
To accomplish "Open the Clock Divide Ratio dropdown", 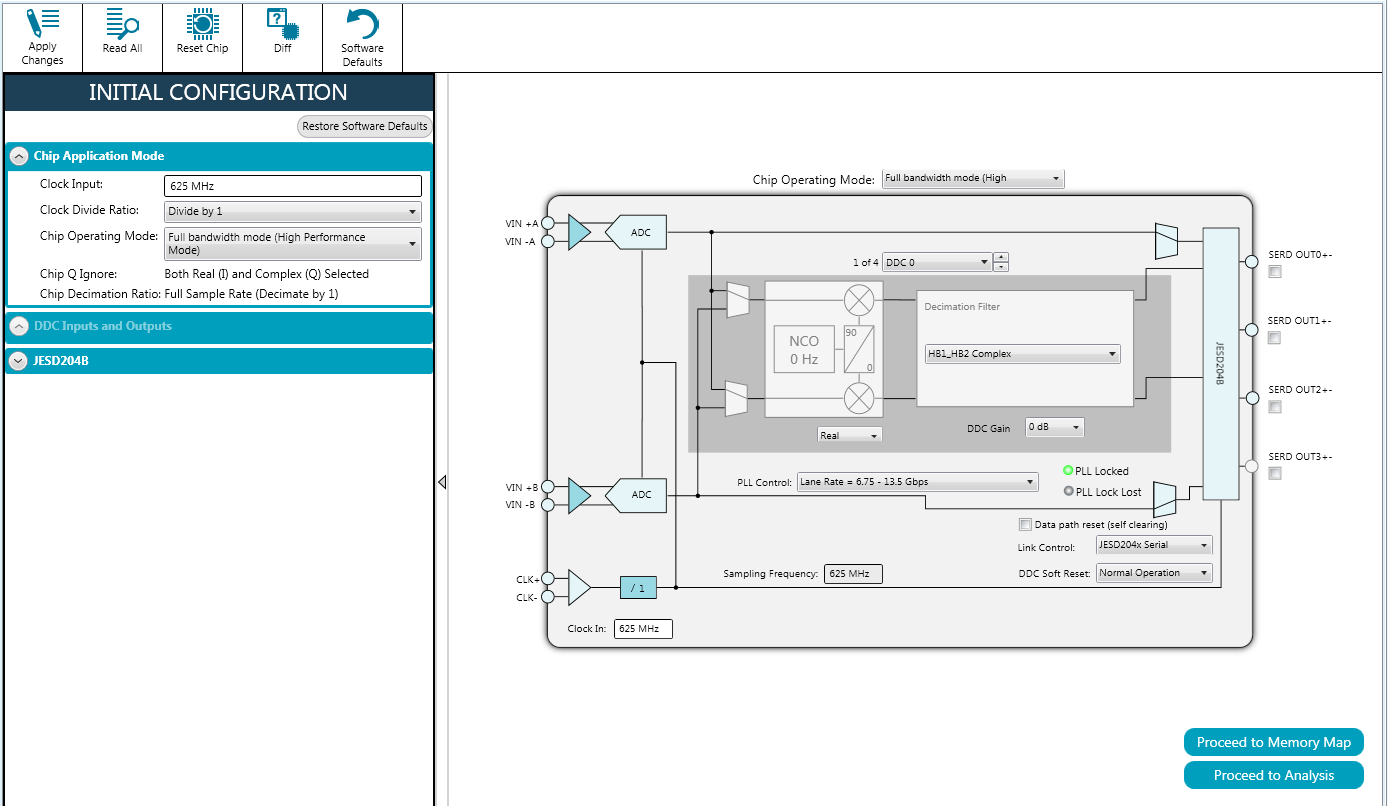I will [x=292, y=212].
